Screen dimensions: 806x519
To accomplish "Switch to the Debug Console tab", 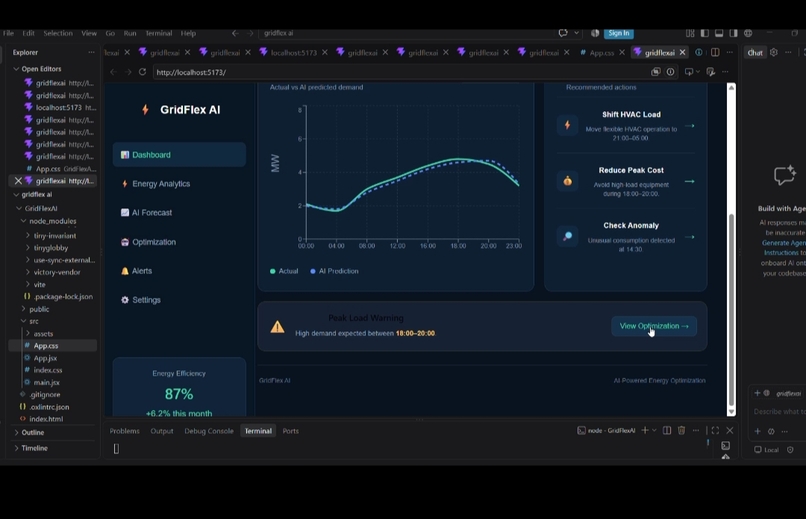I will (209, 431).
